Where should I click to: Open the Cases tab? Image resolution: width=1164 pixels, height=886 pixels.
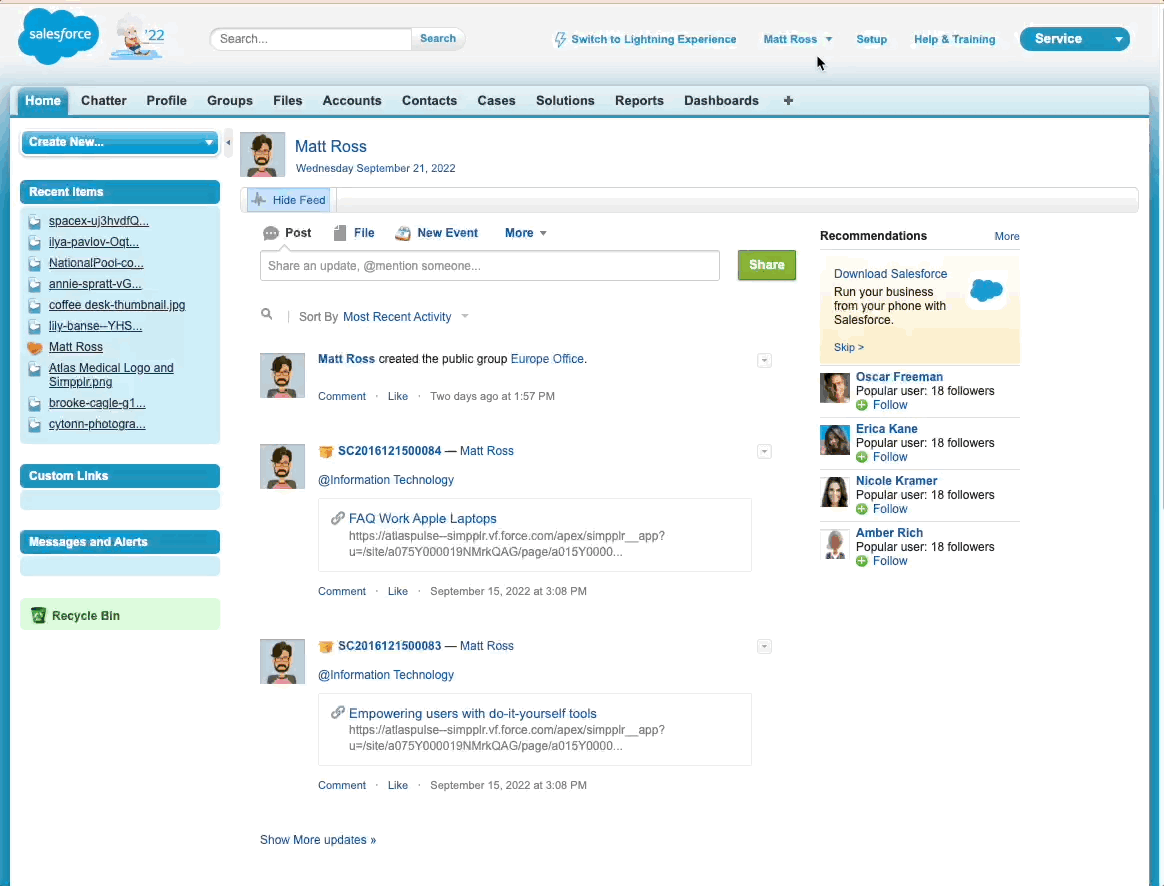click(497, 100)
